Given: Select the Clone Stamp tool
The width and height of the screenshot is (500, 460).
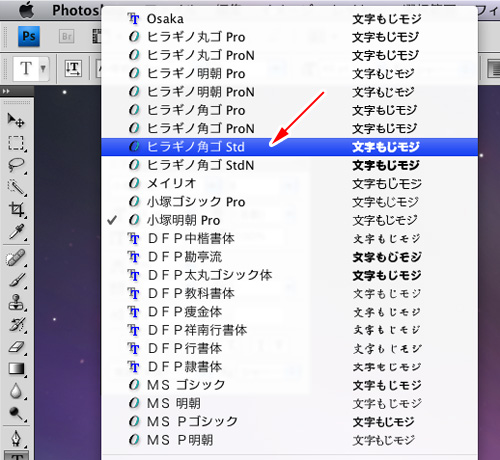Looking at the screenshot, I should click(16, 302).
